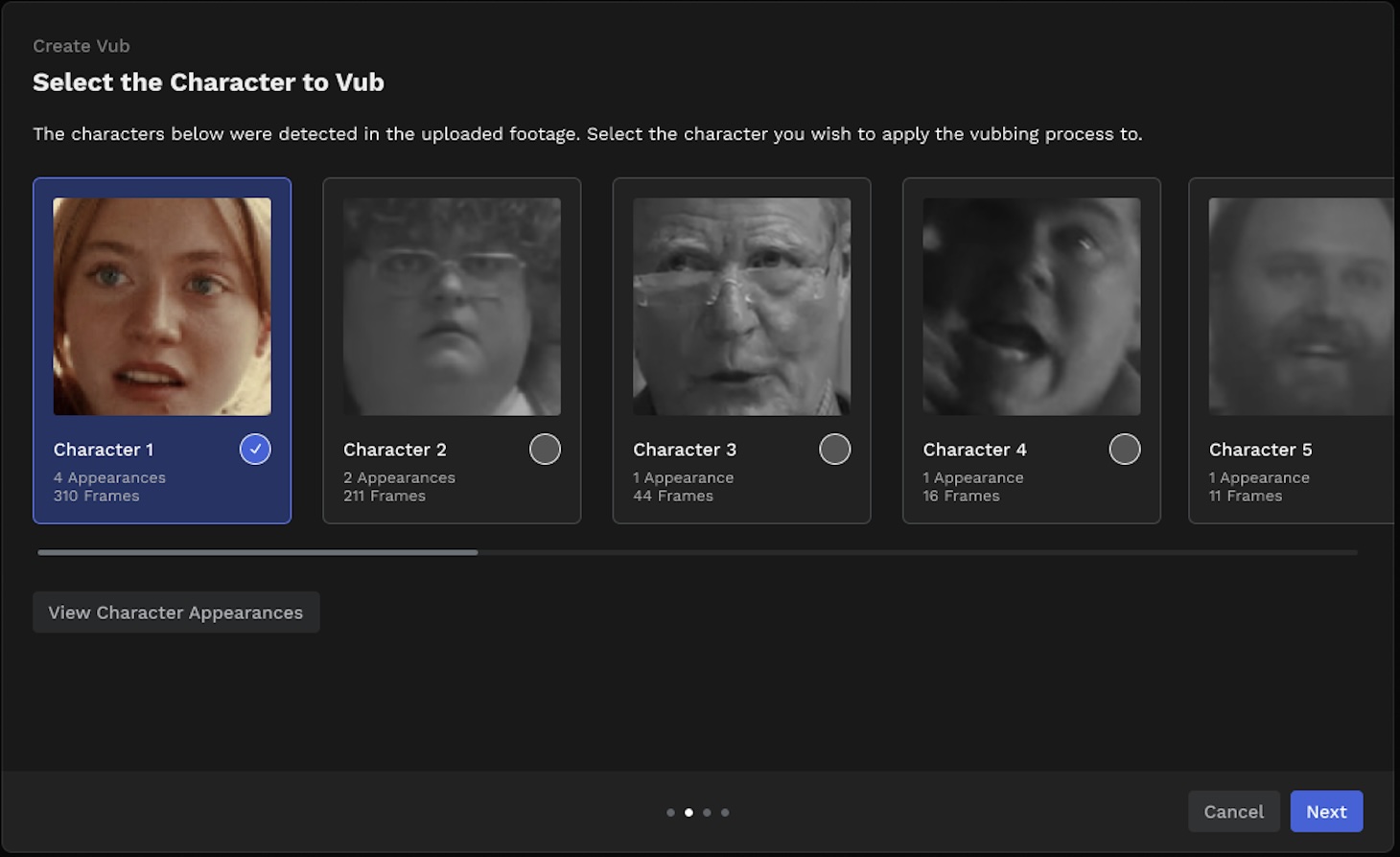Click the horizontal character list scrollbar
Viewport: 1400px width, 857px height.
coord(258,552)
